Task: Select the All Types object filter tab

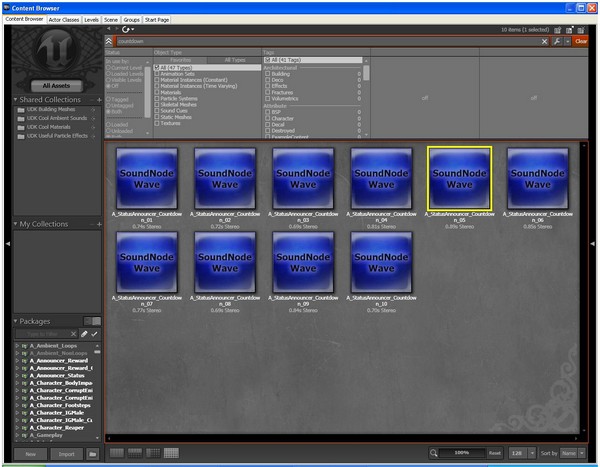Action: point(235,60)
